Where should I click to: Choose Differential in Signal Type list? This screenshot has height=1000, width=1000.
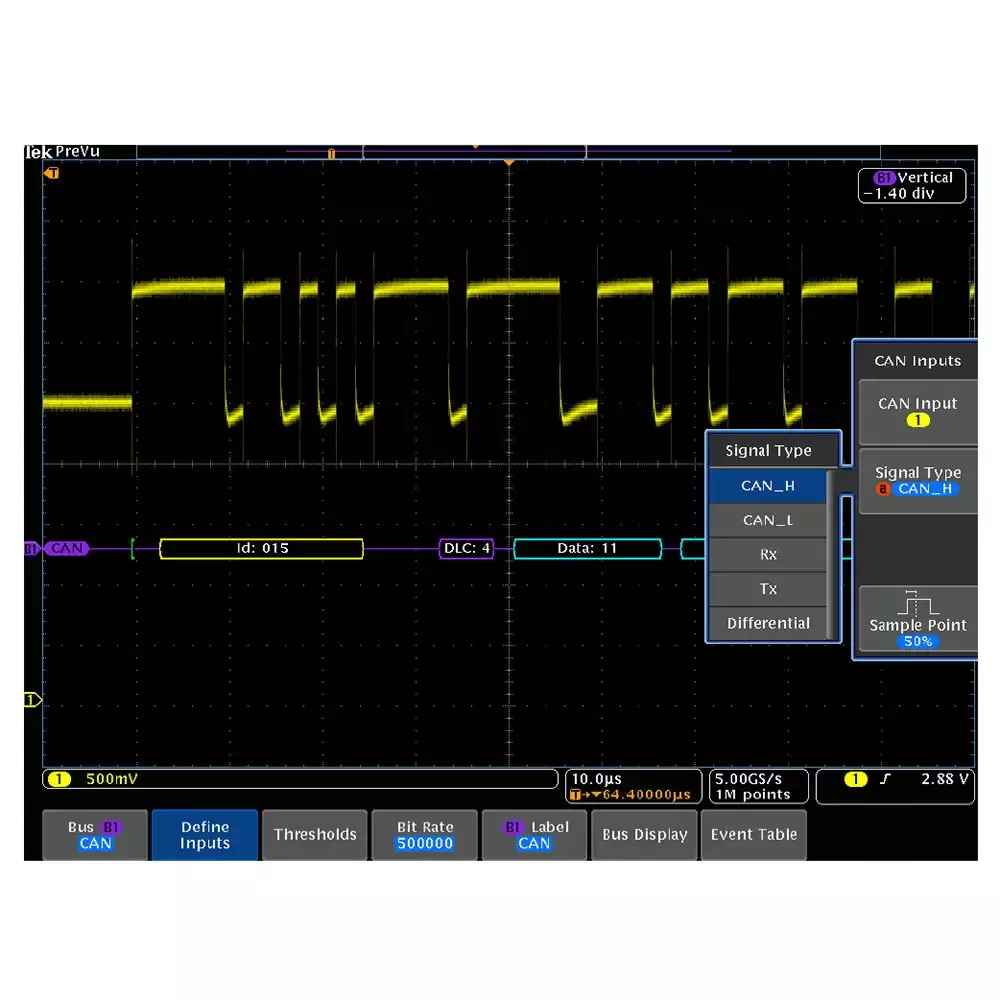point(768,623)
